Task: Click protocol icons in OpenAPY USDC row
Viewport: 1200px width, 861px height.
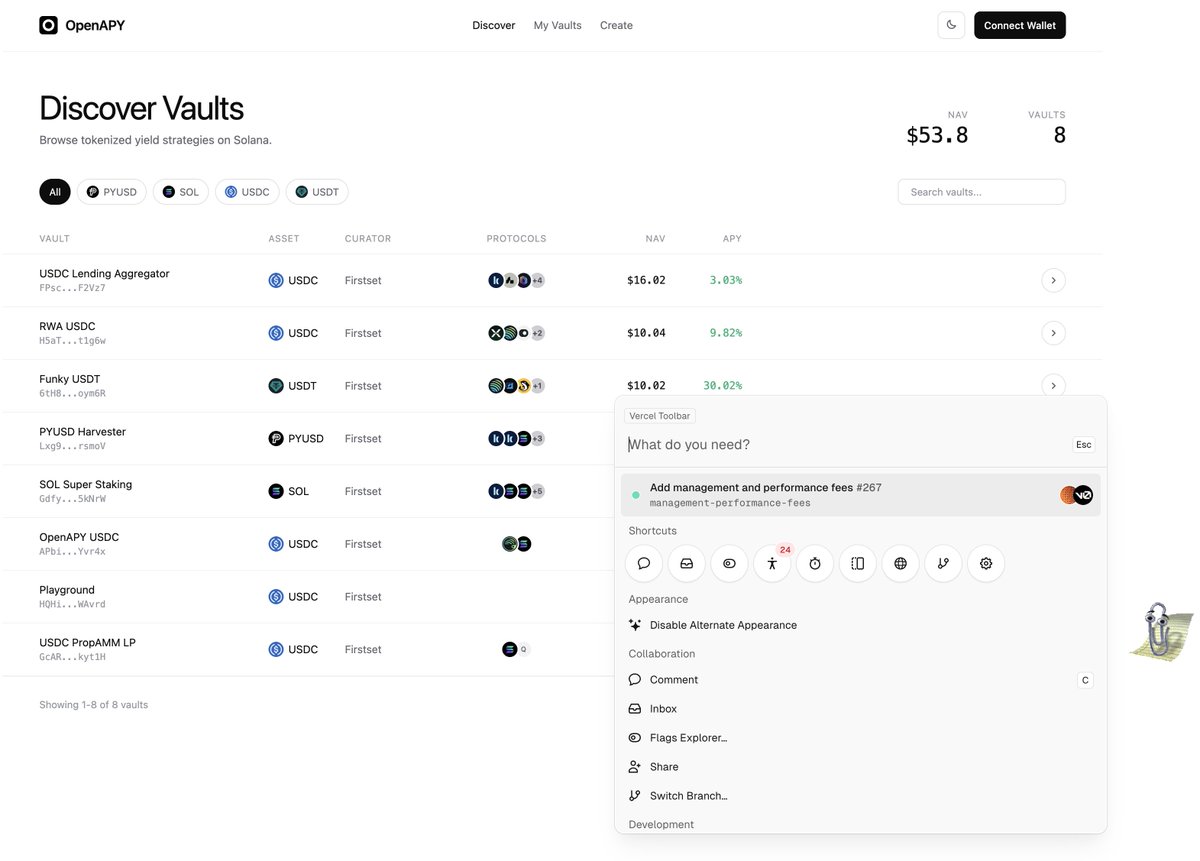Action: click(x=517, y=544)
